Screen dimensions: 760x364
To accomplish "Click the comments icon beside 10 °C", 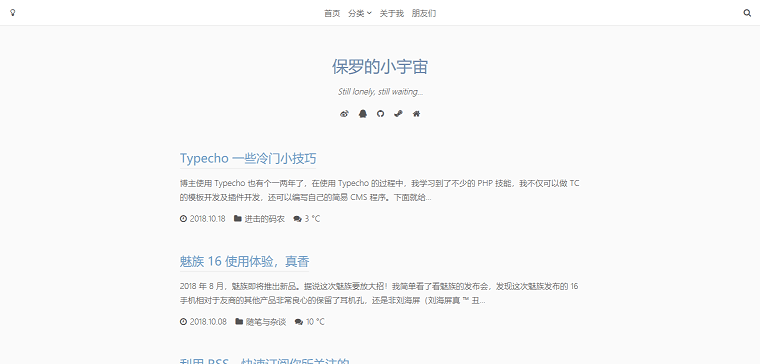I will click(x=299, y=322).
